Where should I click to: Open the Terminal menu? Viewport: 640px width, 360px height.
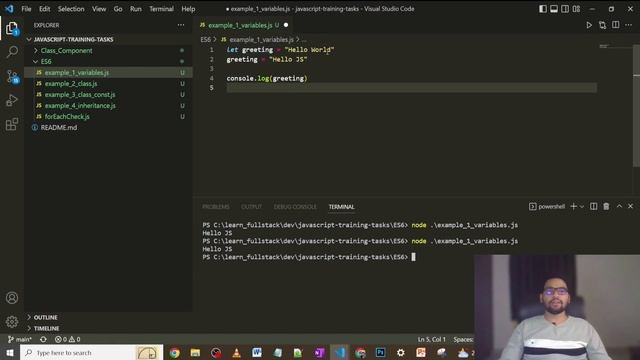161,9
